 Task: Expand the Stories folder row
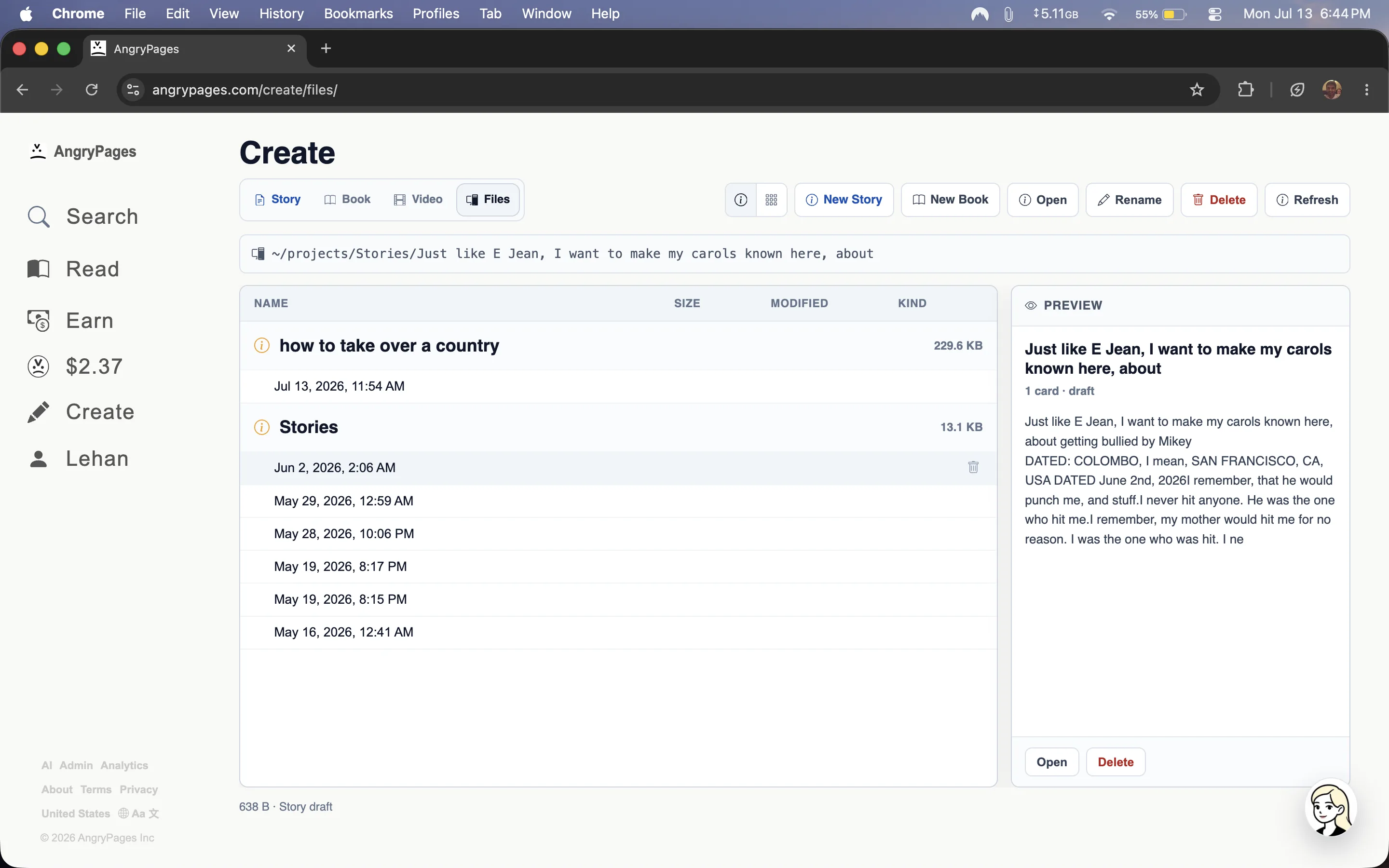pos(618,427)
